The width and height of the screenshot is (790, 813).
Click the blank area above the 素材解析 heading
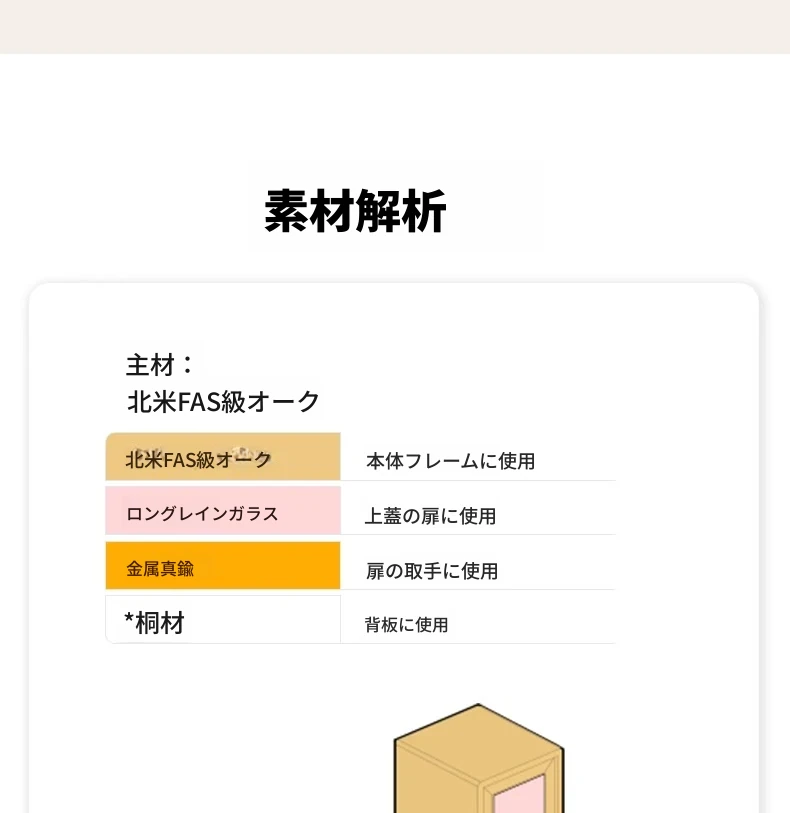pyautogui.click(x=395, y=110)
